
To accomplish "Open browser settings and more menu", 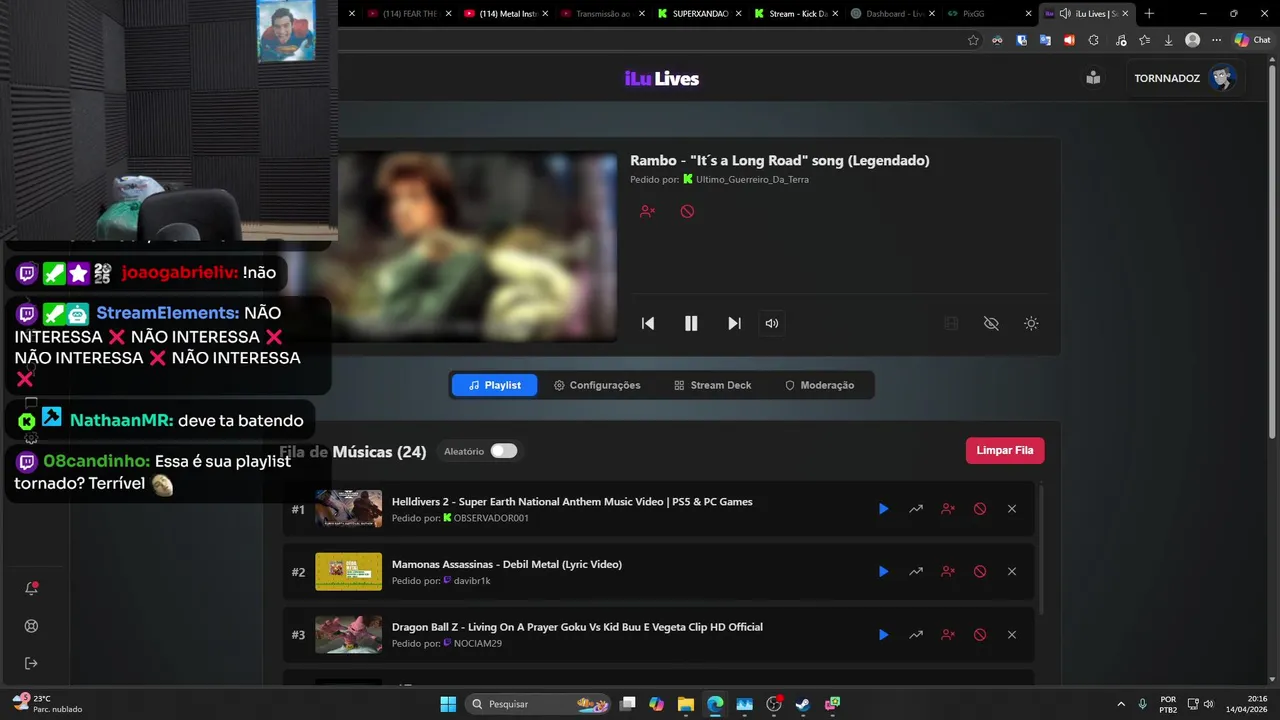I will [1216, 40].
